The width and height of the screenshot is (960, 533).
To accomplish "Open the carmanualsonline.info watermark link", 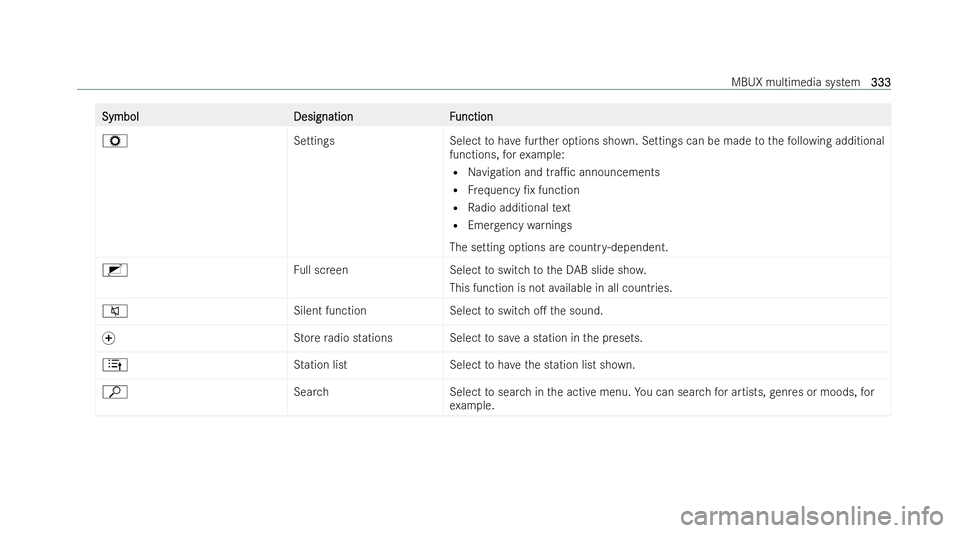I will pyautogui.click(x=811, y=516).
